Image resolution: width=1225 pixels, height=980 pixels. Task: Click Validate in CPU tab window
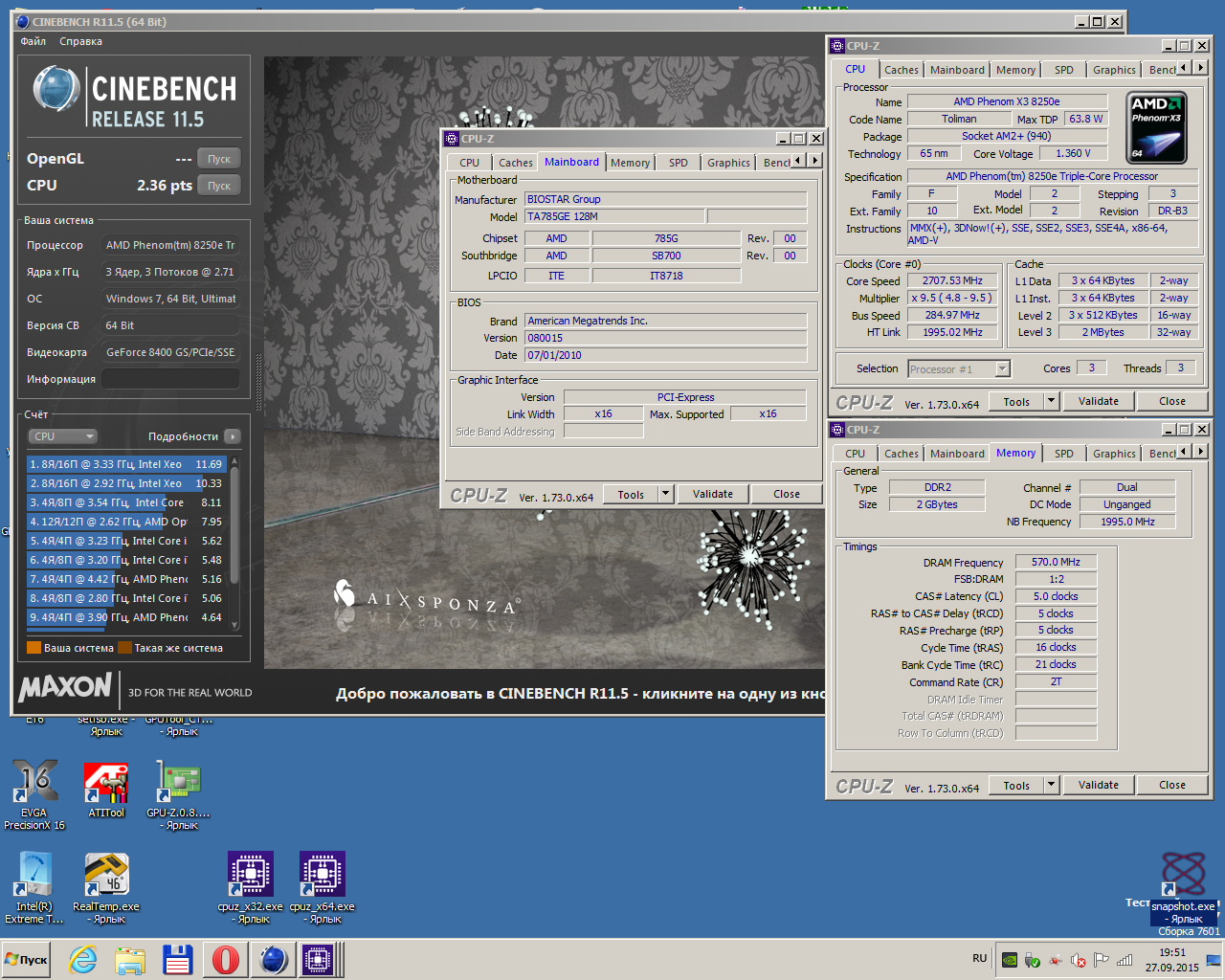pyautogui.click(x=1099, y=401)
